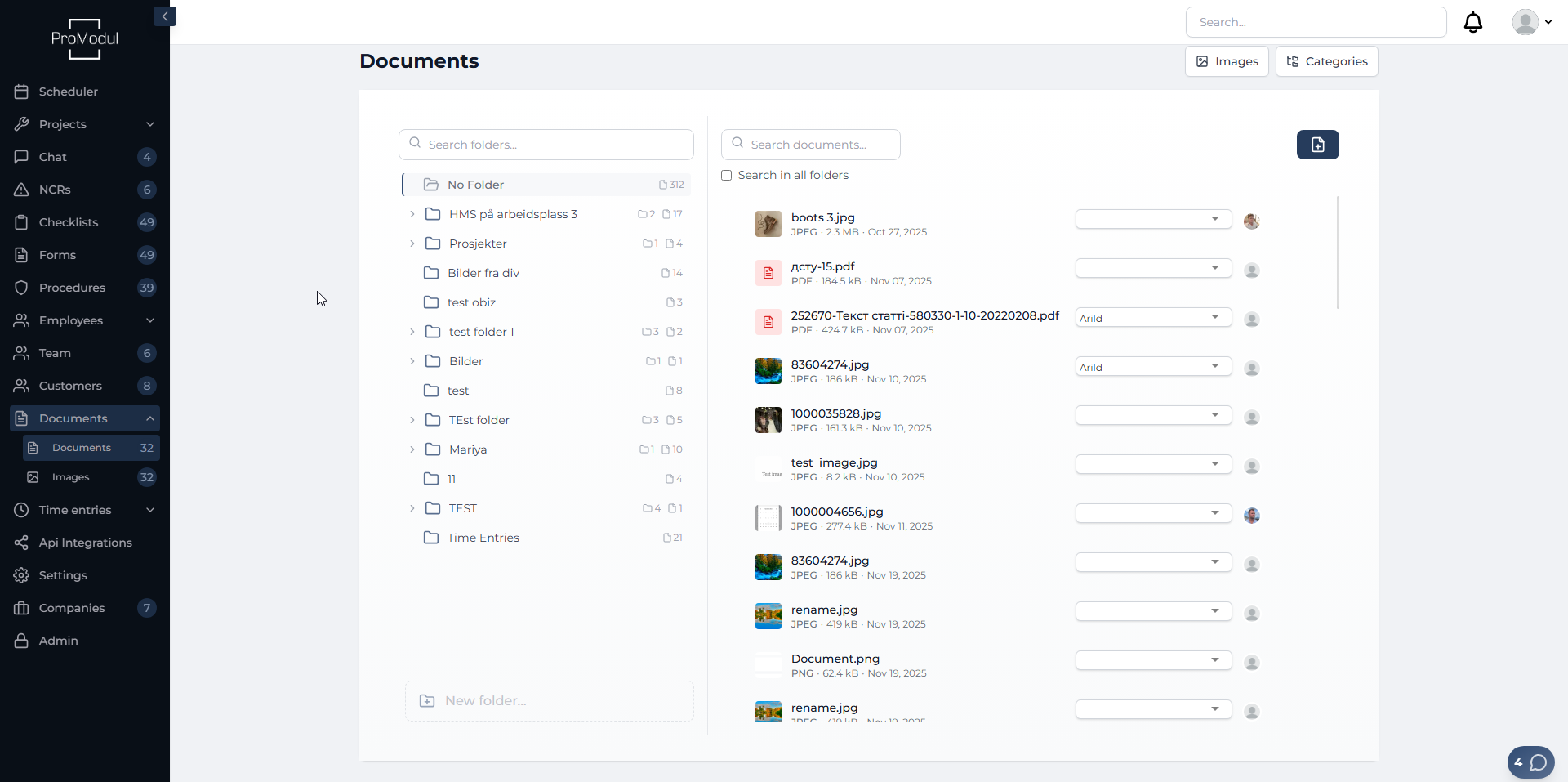Click the user avatar next to boots 3.jpg
1568x782 pixels.
pos(1251,221)
